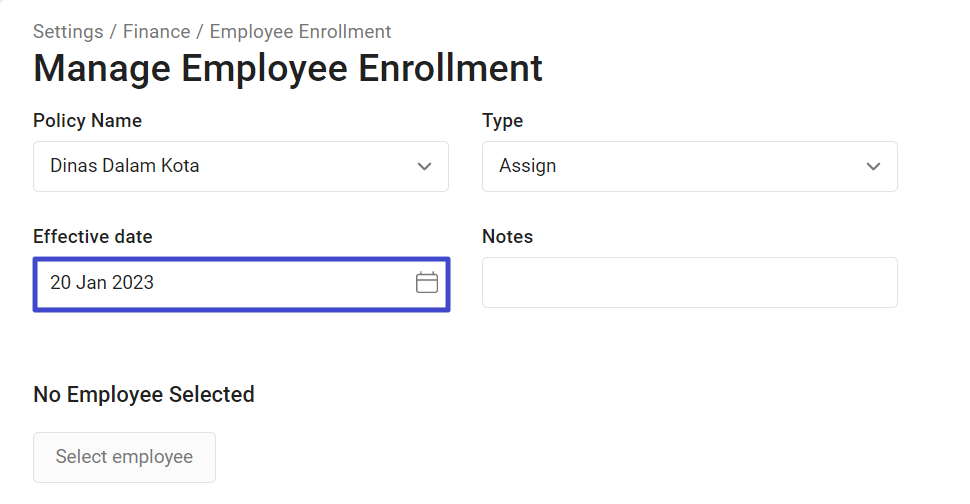Click the slash between Settings and Finance

pos(113,32)
